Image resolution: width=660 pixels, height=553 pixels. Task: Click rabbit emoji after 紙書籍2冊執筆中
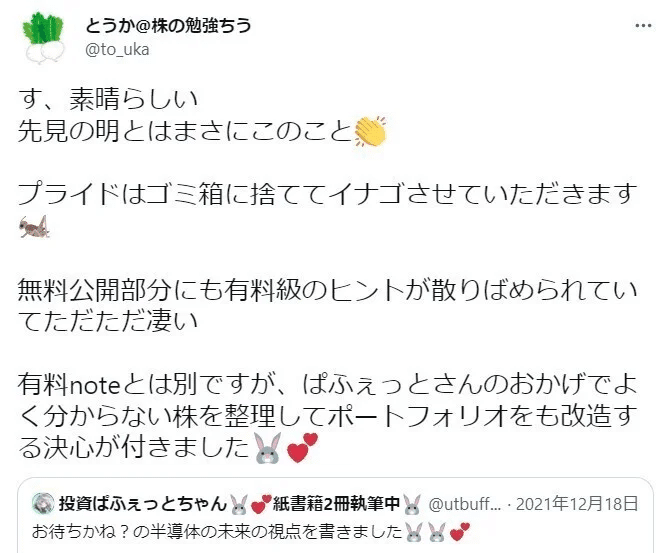(412, 505)
